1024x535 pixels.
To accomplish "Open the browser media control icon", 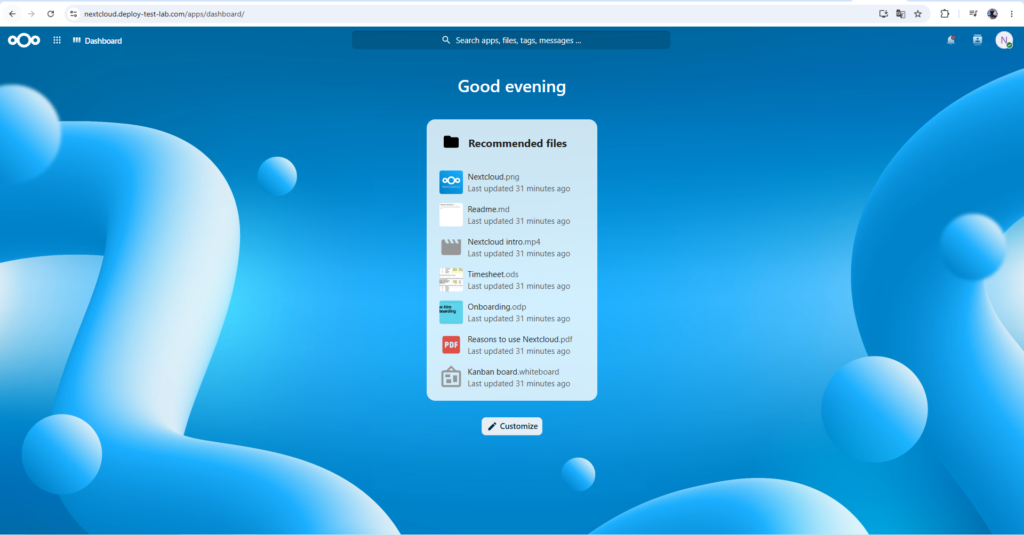I will 973,14.
